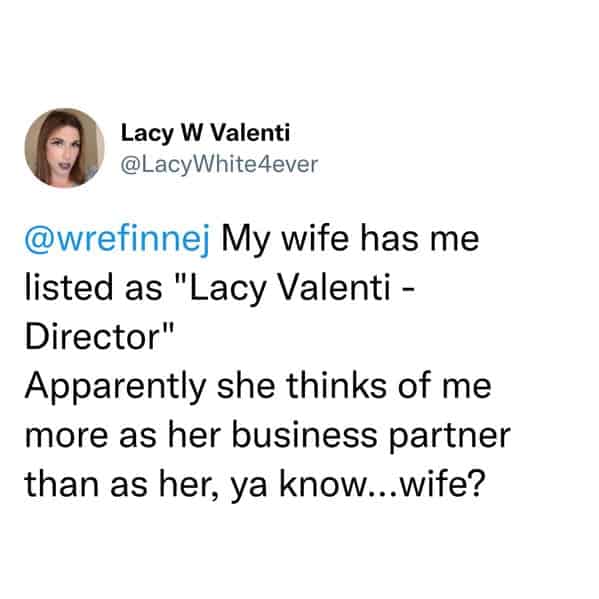599x599 pixels.
Task: Click the word "partner" in the tweet
Action: [450, 437]
